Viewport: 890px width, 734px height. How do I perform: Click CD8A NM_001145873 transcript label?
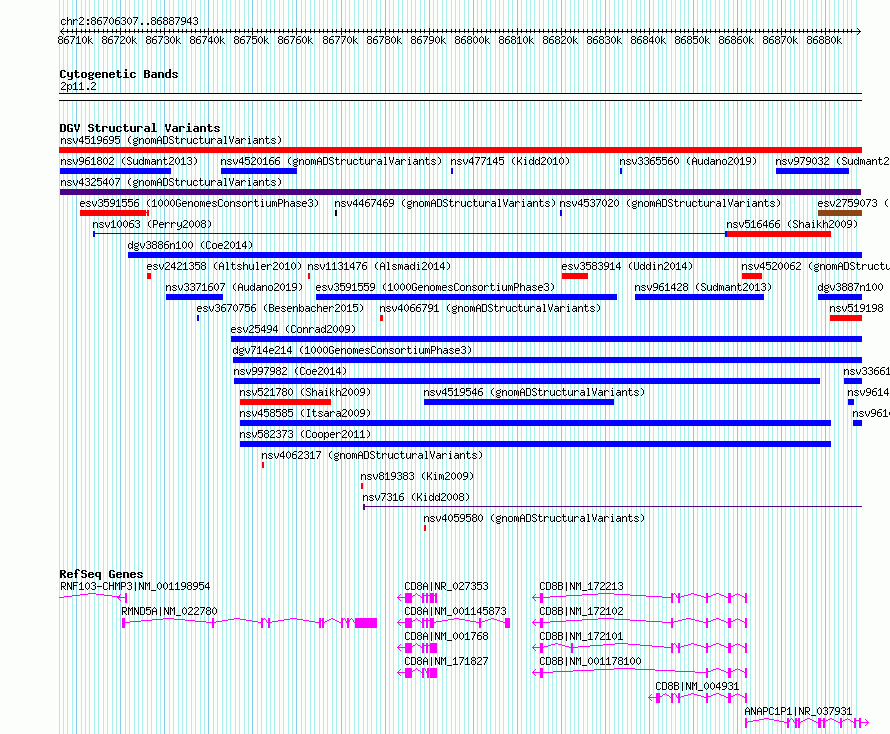click(x=455, y=611)
